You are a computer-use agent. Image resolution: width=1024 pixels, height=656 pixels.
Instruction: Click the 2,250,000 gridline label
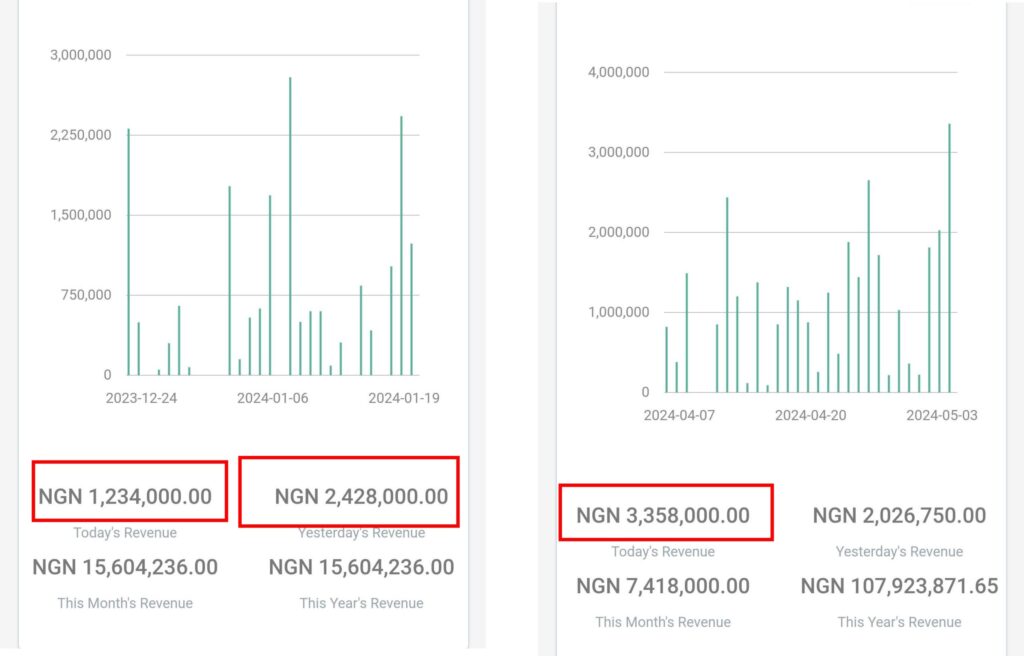[x=80, y=135]
